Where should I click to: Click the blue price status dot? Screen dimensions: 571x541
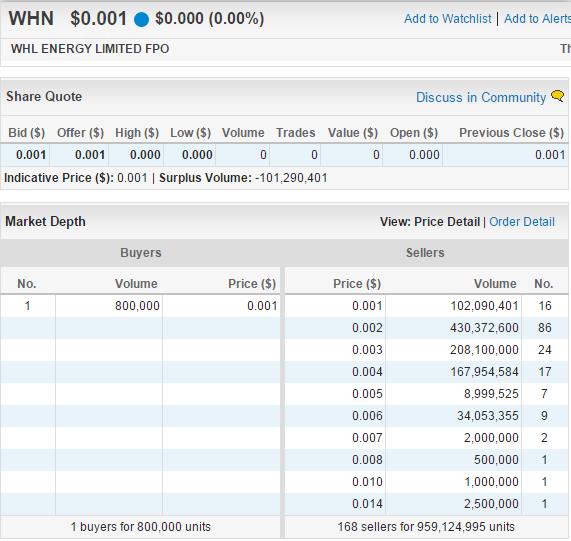(x=141, y=19)
